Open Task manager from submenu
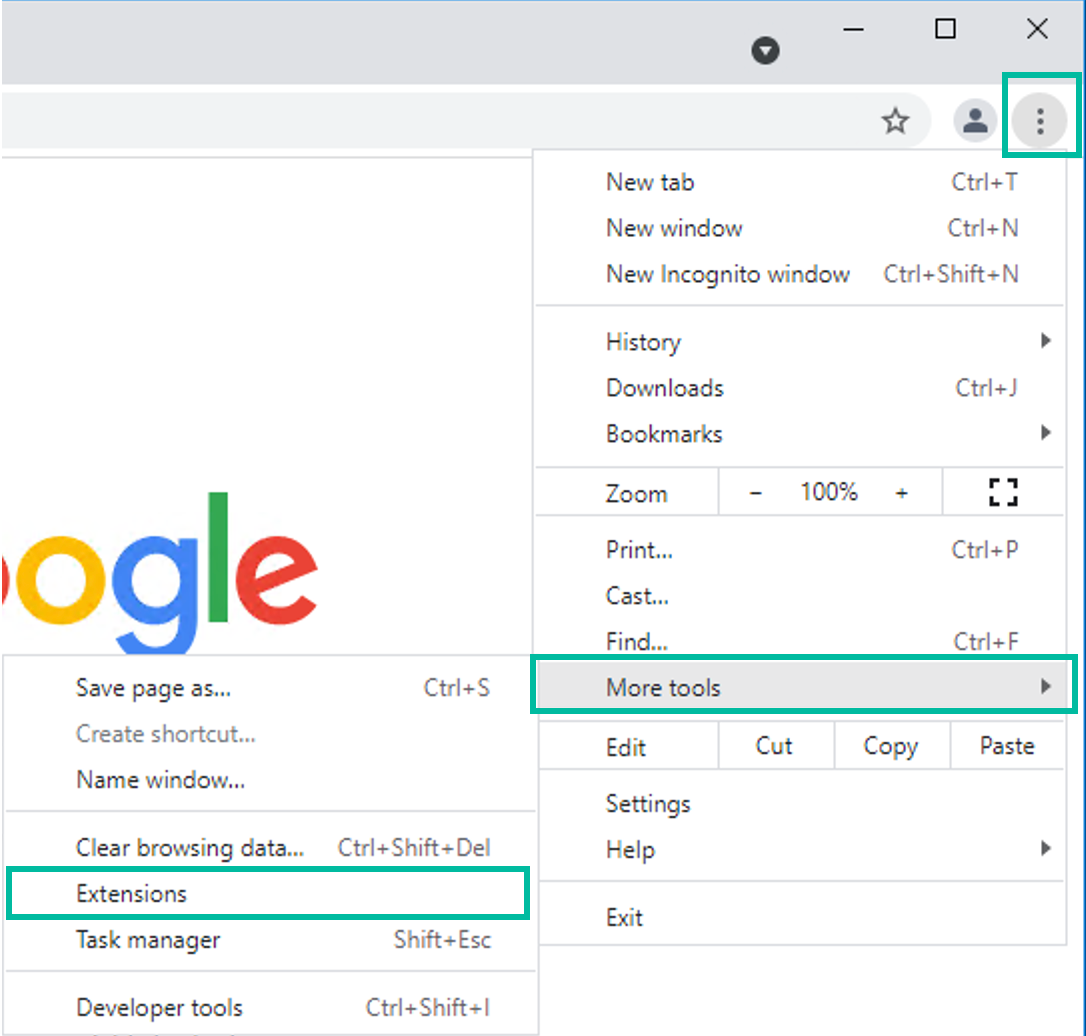Screen dimensions: 1086x1036 click(x=148, y=940)
